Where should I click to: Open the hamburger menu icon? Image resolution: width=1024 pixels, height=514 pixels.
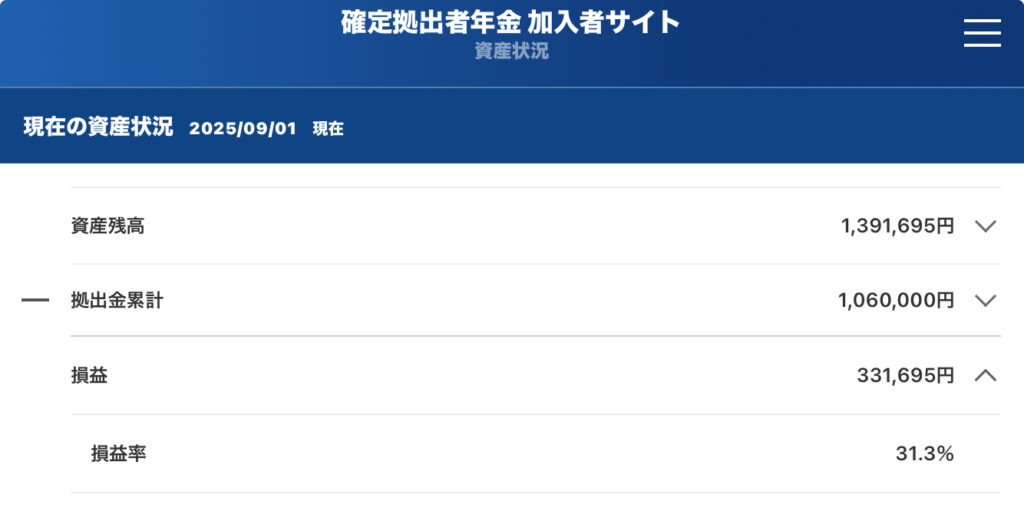[x=982, y=33]
